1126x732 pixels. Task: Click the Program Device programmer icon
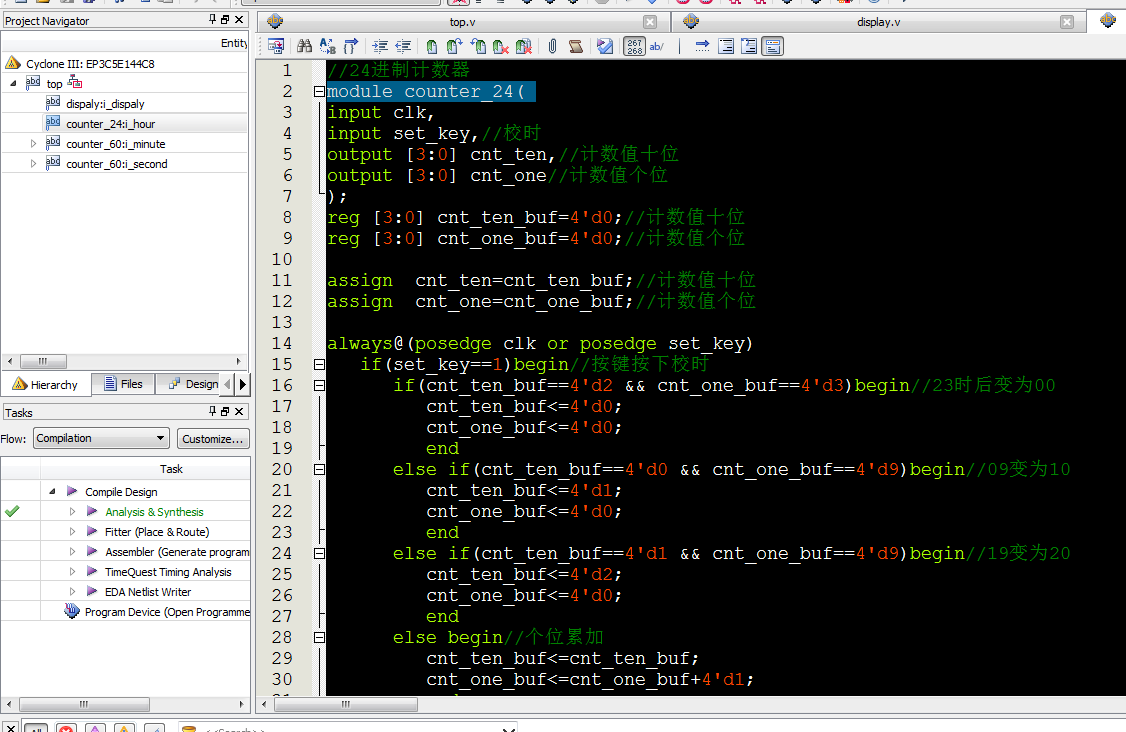pos(71,611)
